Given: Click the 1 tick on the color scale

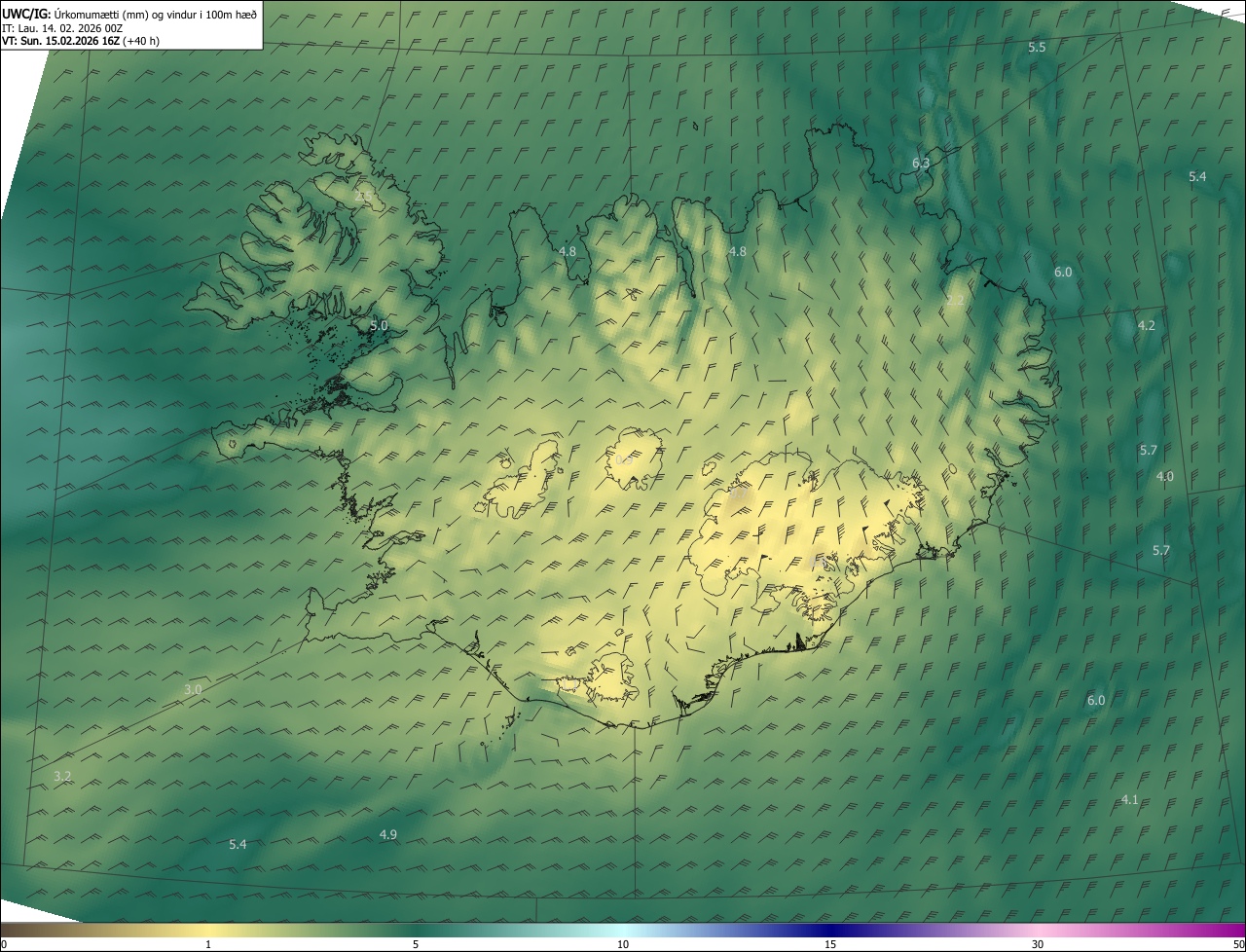Looking at the screenshot, I should coord(208,944).
